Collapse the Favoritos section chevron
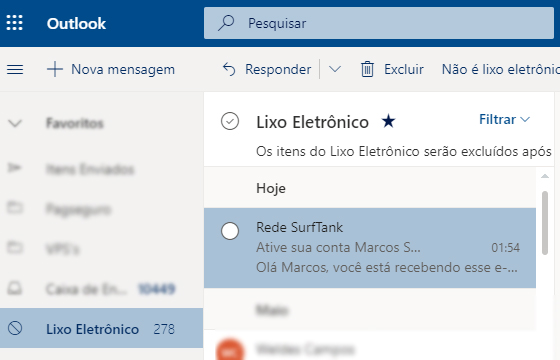 tap(15, 124)
